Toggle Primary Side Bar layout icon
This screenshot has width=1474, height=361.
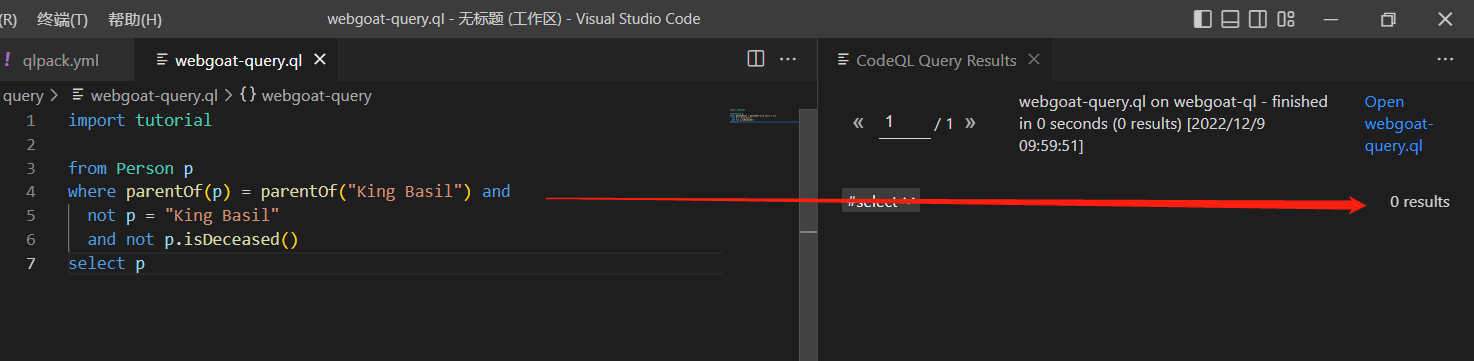click(1203, 19)
